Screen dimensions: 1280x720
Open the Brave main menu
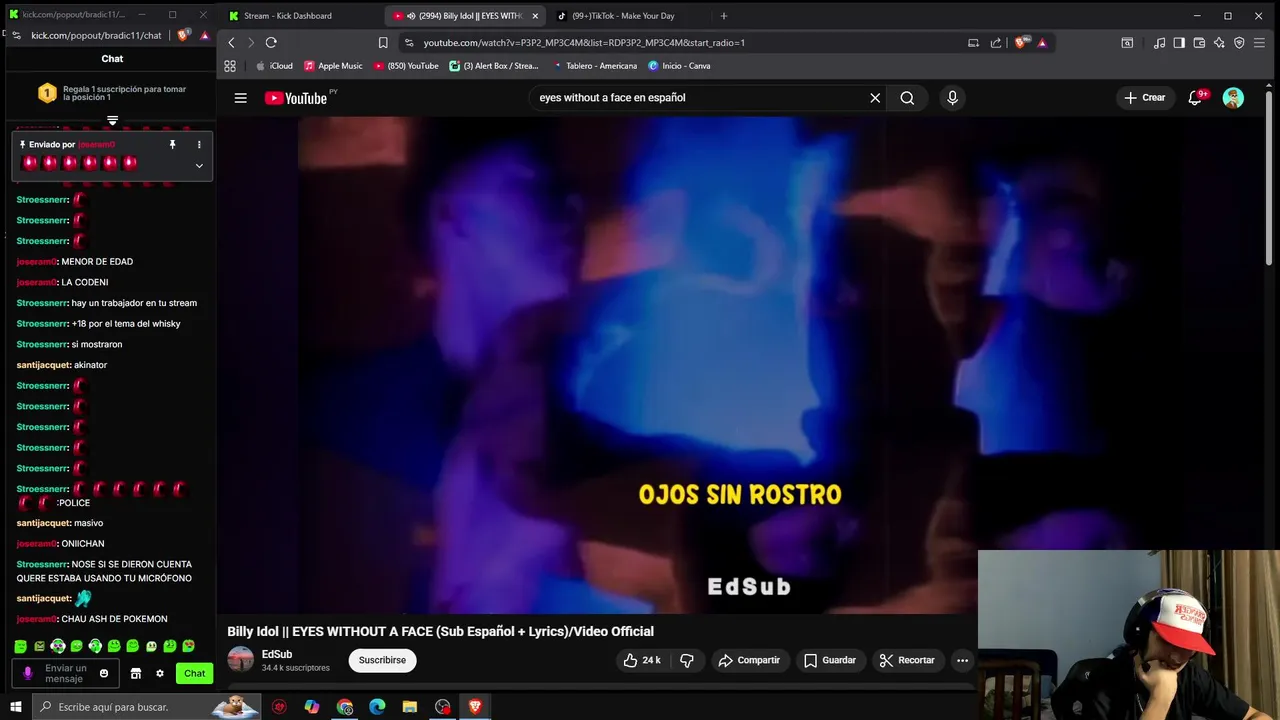click(x=1259, y=43)
